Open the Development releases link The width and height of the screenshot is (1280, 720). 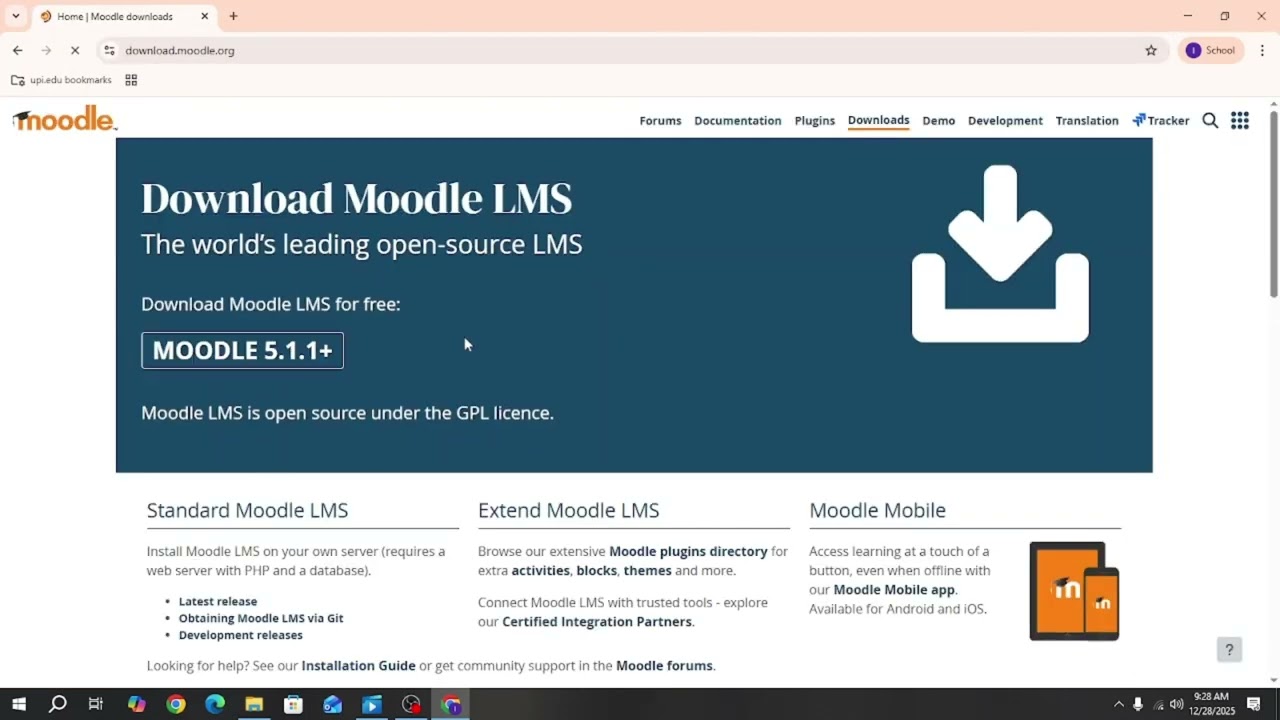coord(240,635)
